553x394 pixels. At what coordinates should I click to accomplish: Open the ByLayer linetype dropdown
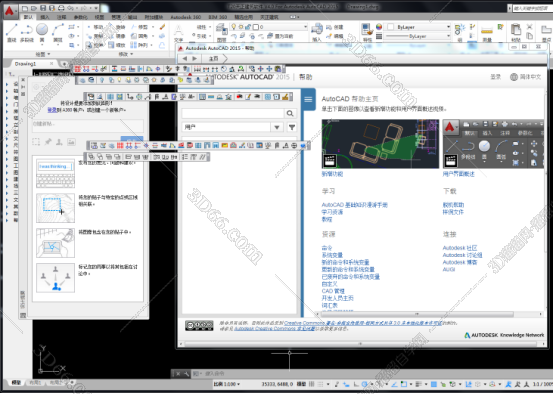tap(448, 36)
